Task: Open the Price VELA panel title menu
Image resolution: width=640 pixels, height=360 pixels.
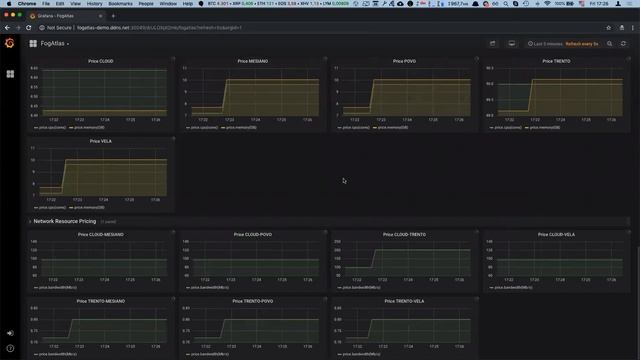Action: click(101, 141)
